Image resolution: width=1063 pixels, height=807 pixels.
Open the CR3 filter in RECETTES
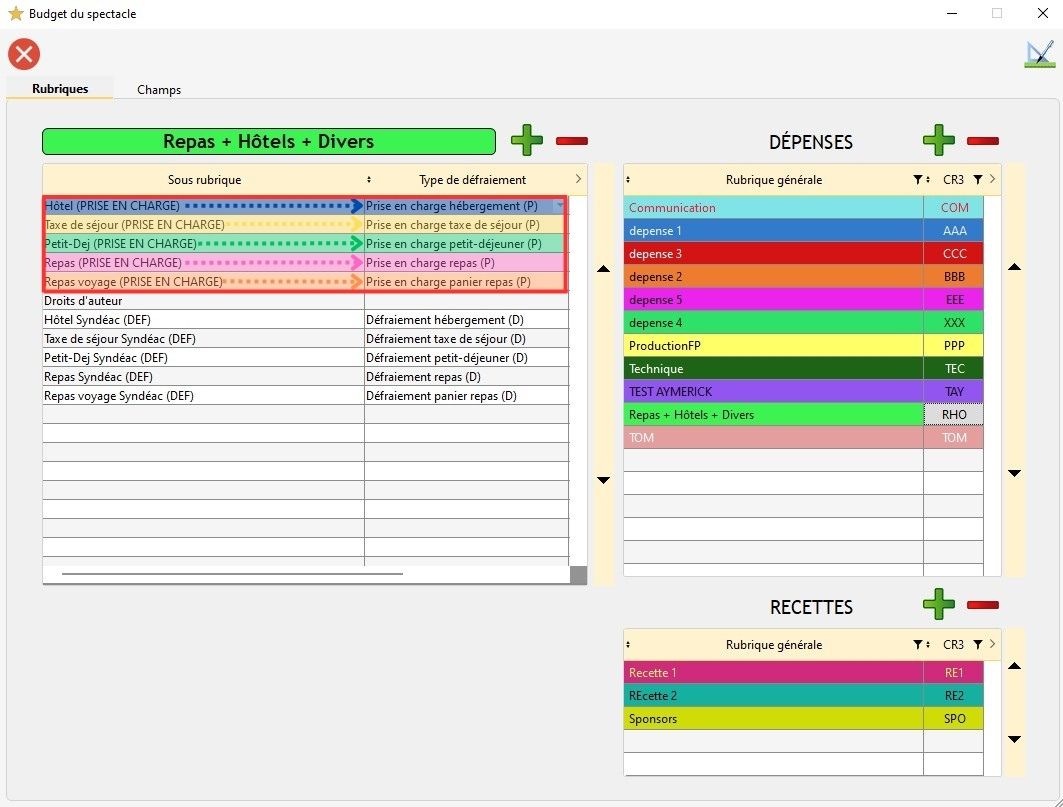(977, 645)
